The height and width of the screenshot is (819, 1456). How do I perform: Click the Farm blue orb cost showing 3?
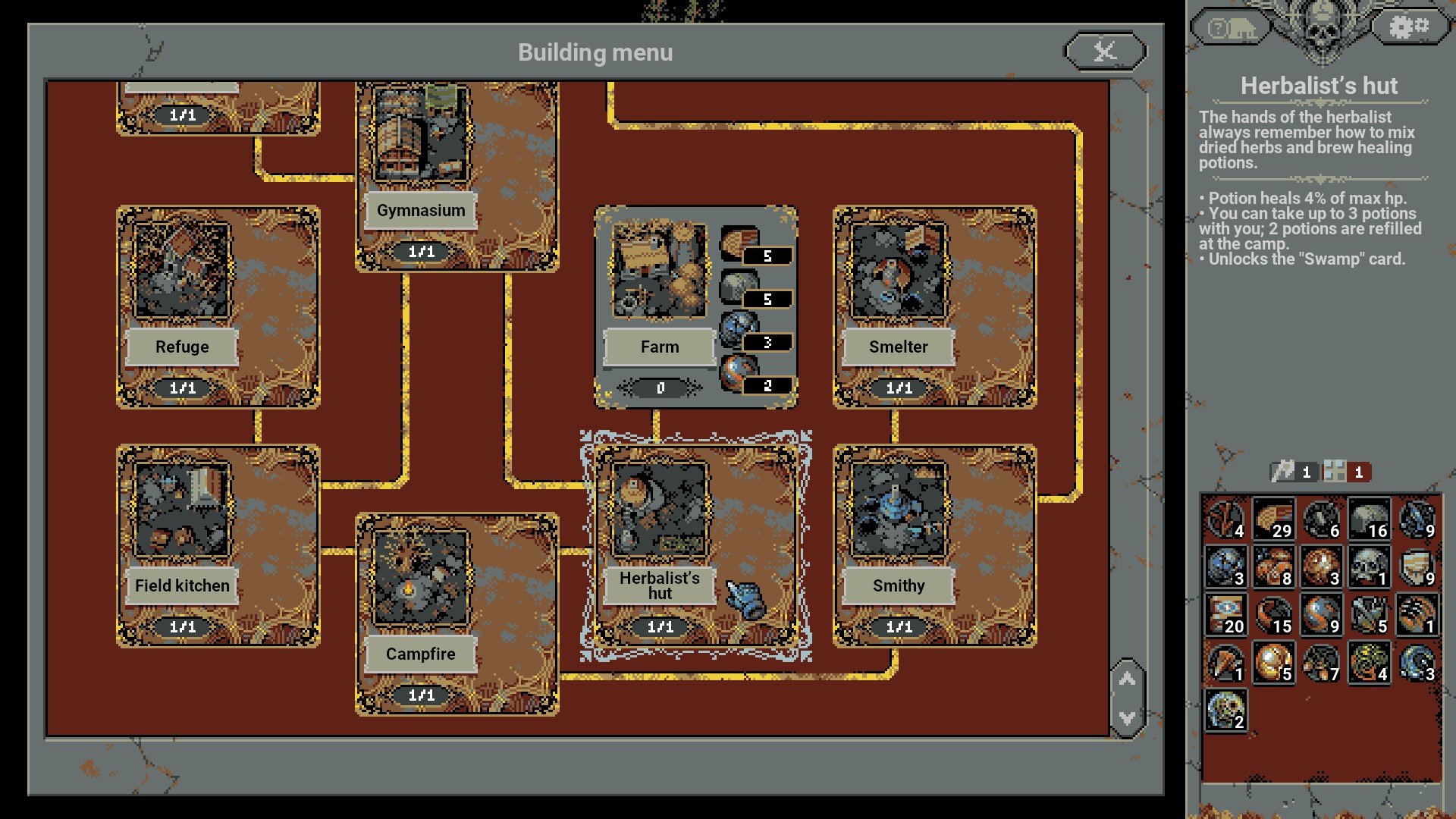tap(755, 333)
